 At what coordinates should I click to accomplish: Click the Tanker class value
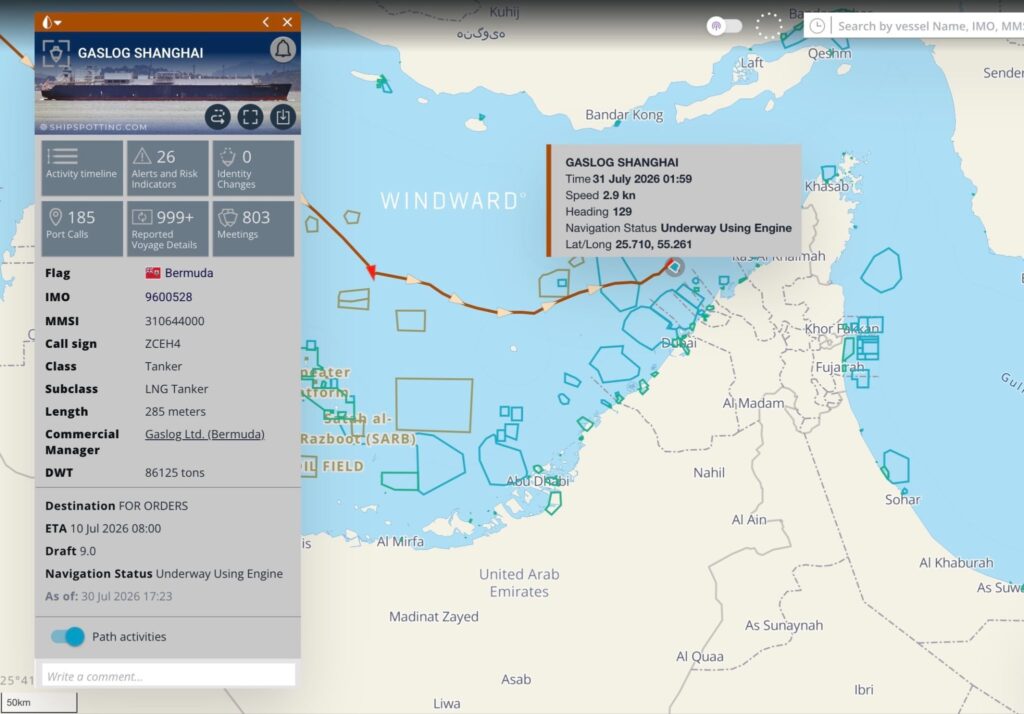tap(163, 366)
